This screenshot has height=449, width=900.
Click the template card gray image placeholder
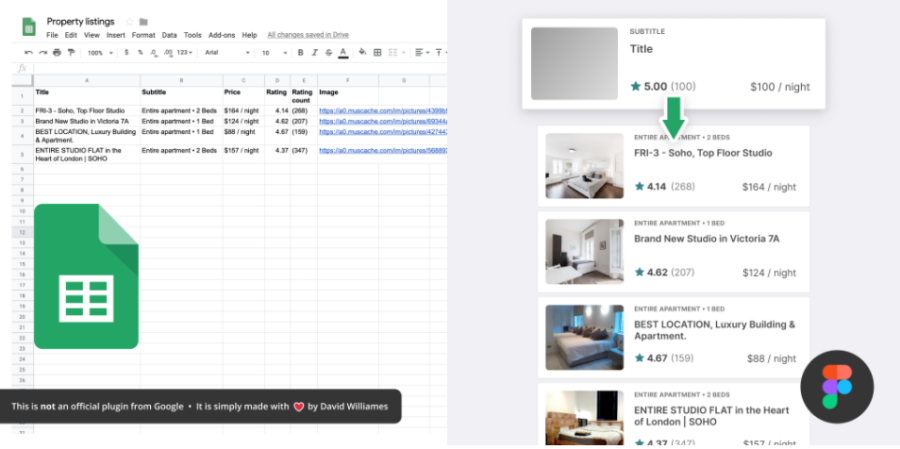(574, 64)
